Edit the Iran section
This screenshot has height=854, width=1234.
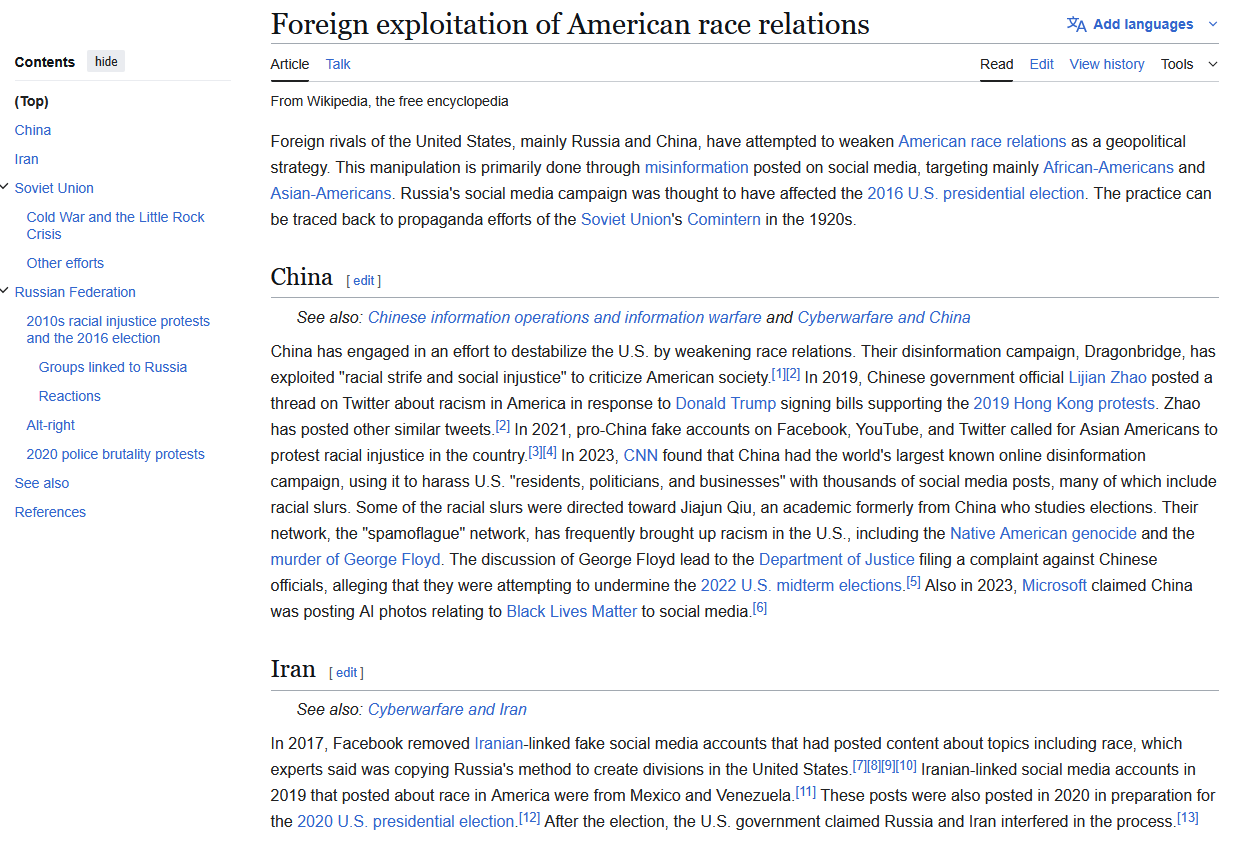point(346,673)
